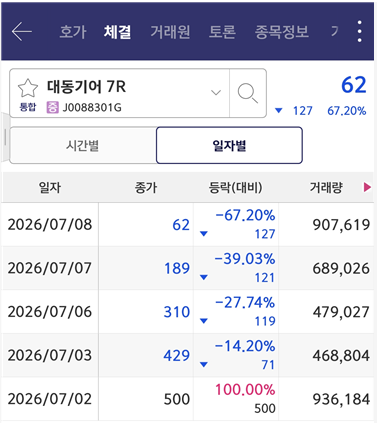377x423 pixels.
Task: Select the 일자별 view
Action: coord(229,145)
